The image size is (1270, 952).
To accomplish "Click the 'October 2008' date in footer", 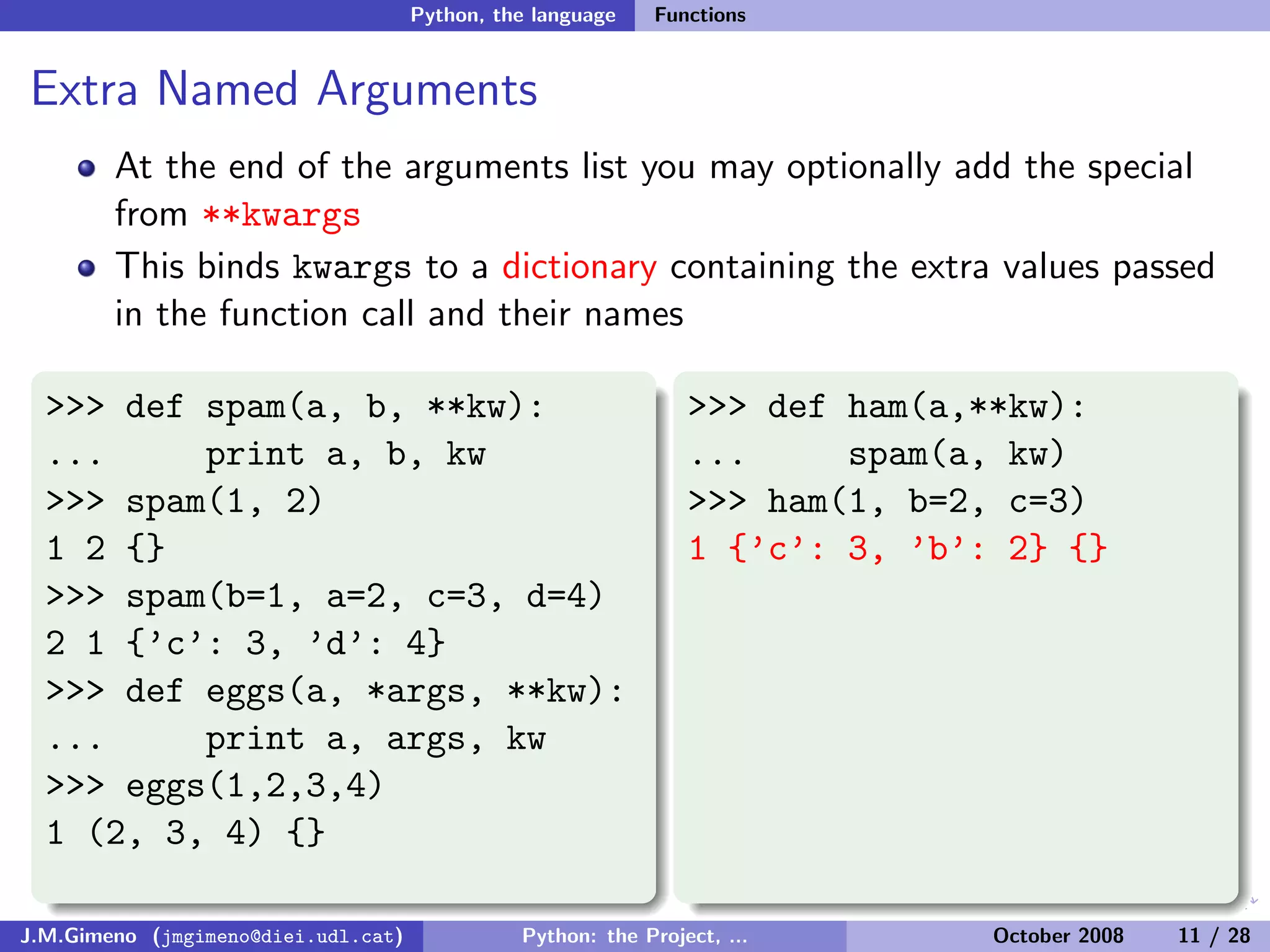I will [1058, 935].
